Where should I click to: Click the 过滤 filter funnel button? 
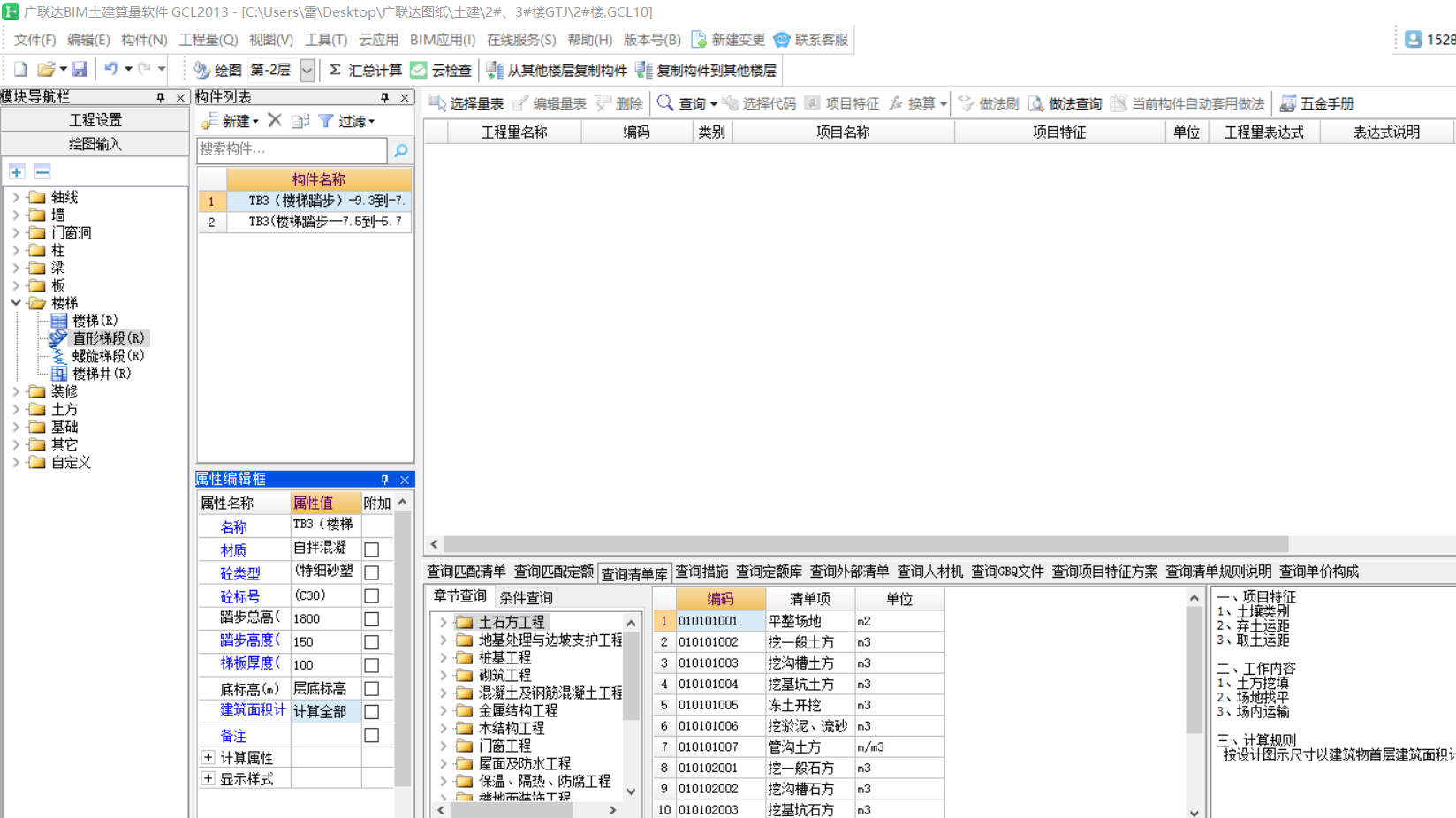pos(345,121)
